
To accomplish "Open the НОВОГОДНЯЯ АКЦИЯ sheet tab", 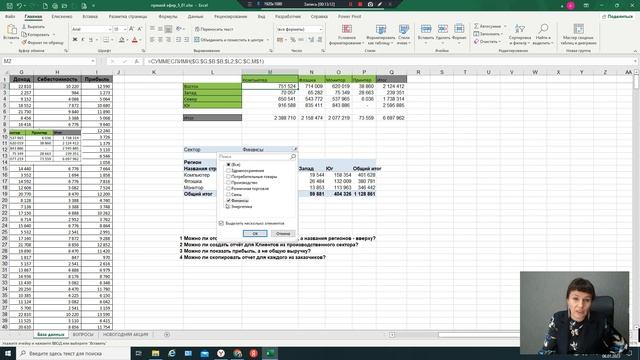I will (126, 335).
